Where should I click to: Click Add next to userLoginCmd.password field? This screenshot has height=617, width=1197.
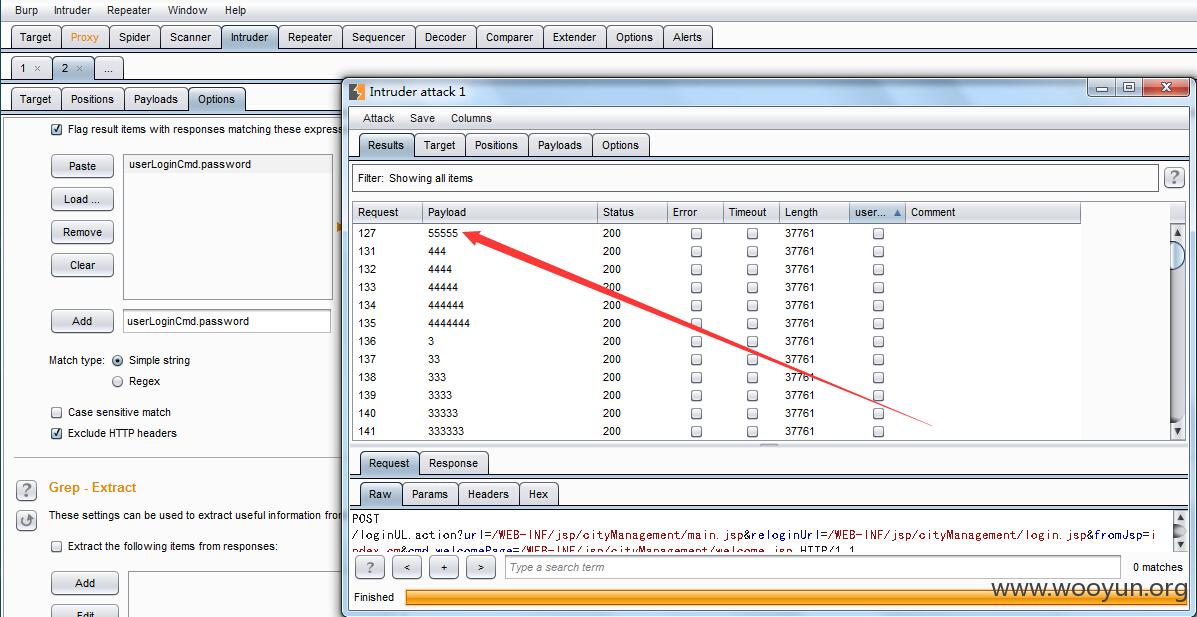(82, 321)
